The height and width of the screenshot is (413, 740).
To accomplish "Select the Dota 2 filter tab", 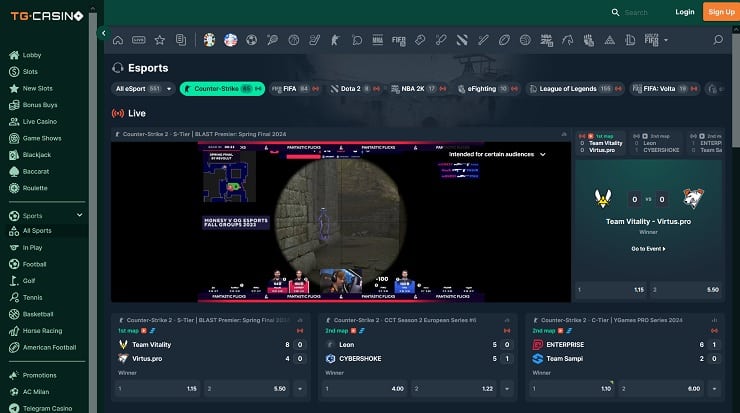I will (355, 89).
